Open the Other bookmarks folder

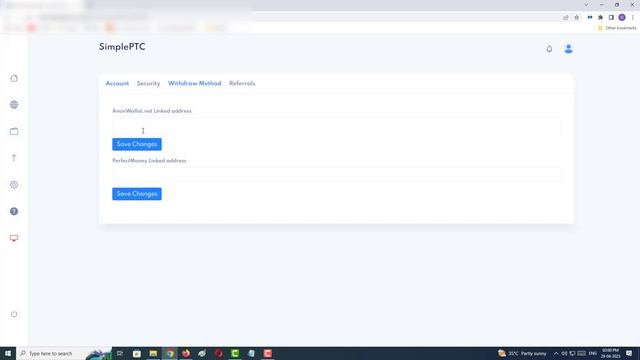coord(617,28)
